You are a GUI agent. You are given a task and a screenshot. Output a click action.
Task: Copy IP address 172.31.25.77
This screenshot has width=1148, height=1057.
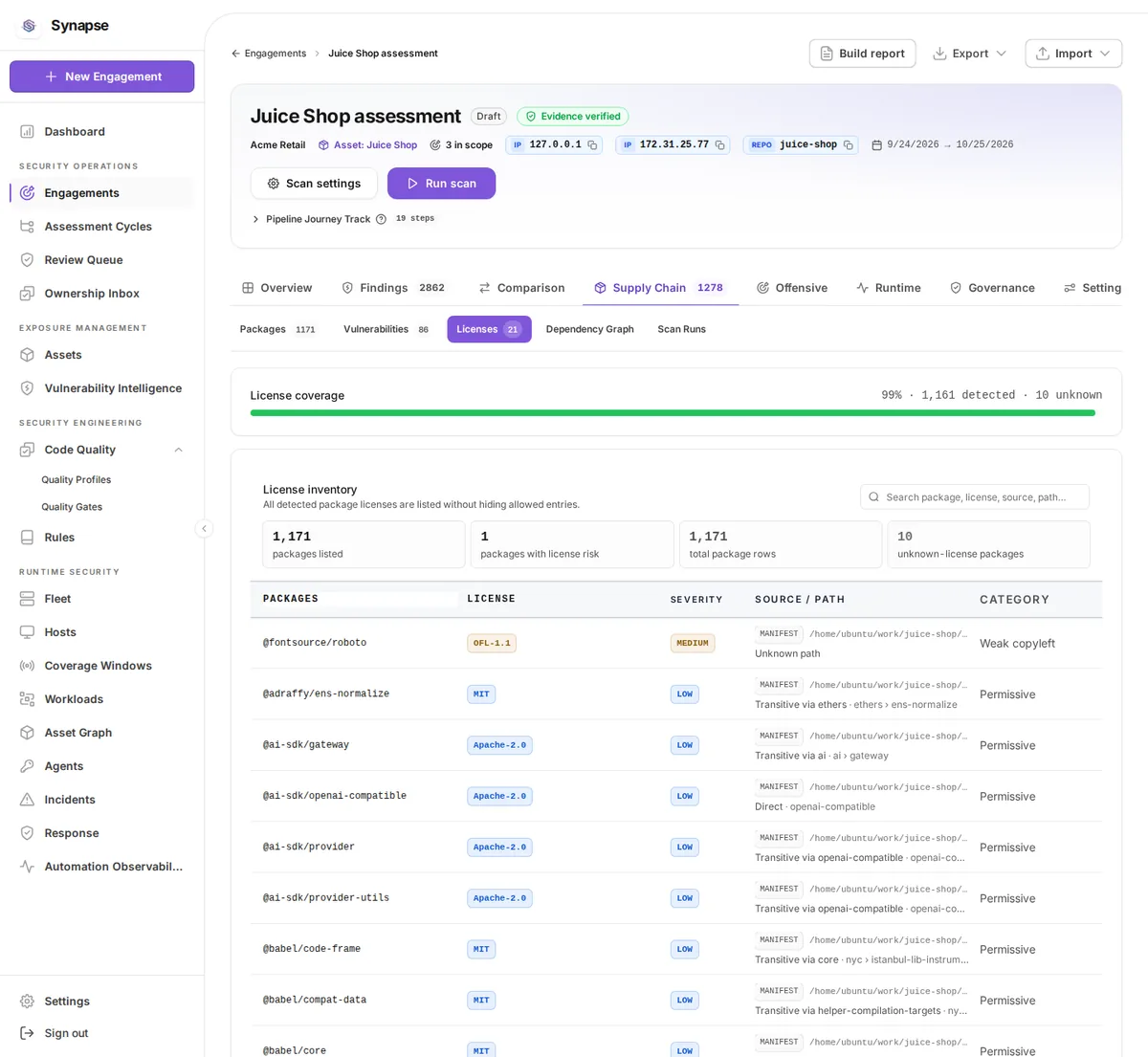(719, 145)
